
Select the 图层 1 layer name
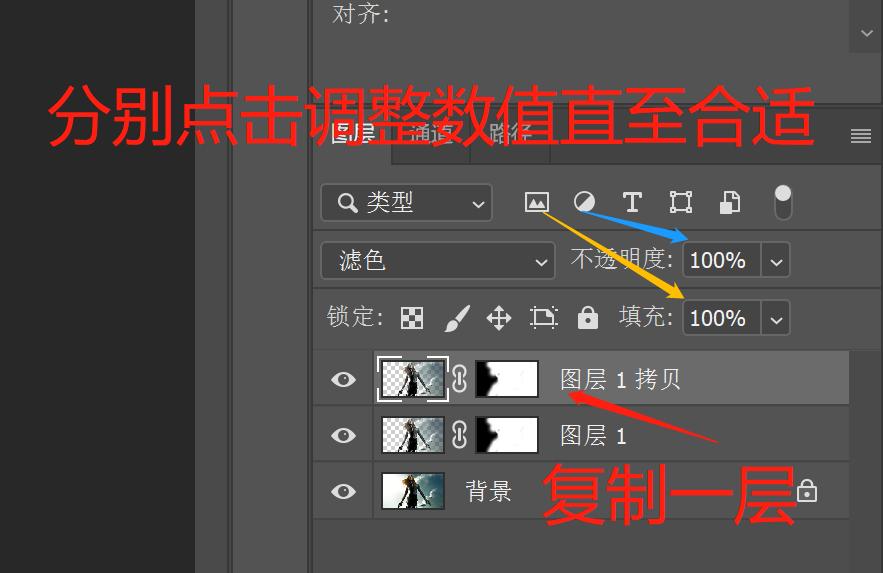click(x=593, y=436)
